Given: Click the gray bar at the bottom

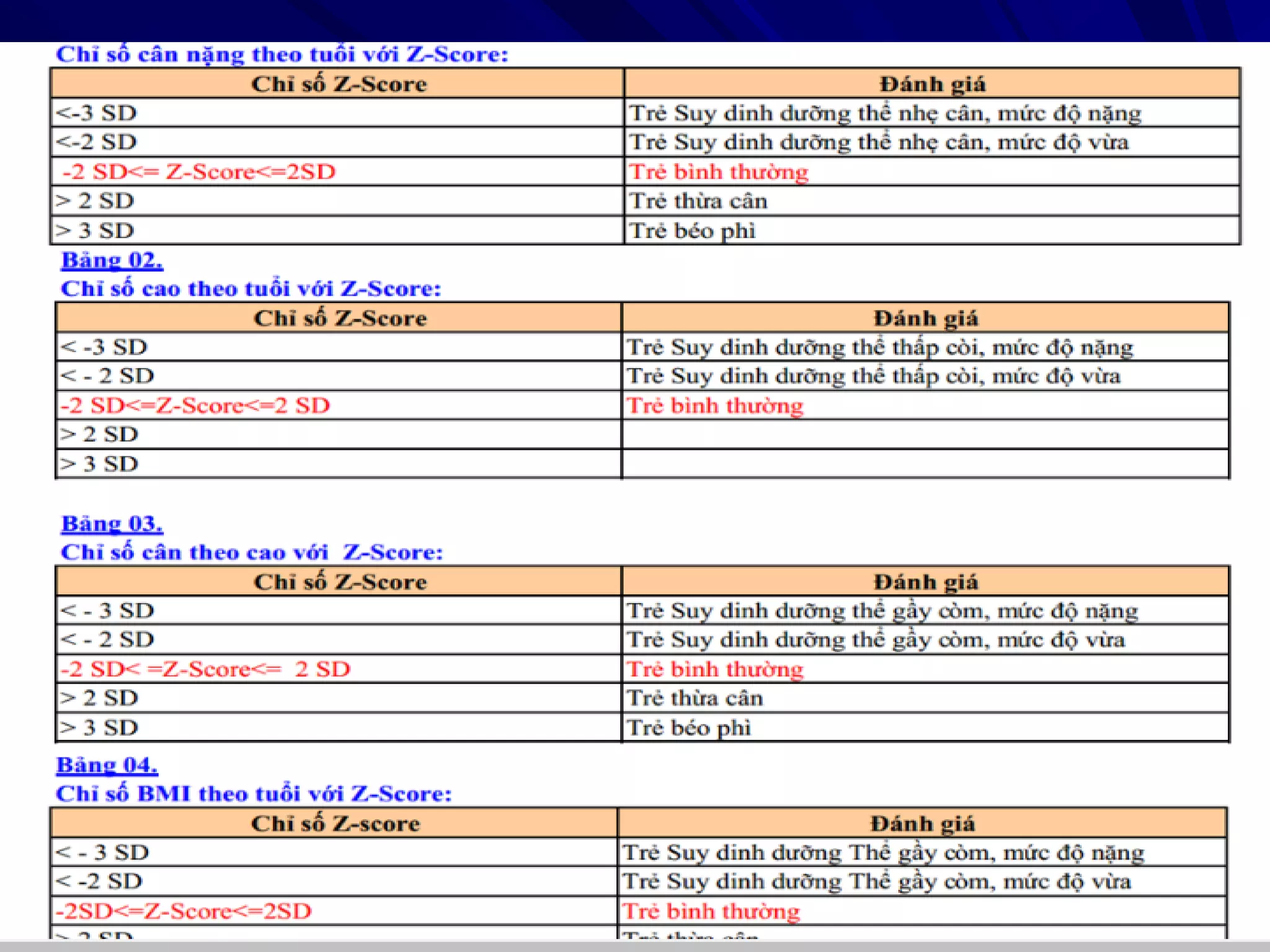Looking at the screenshot, I should pos(635,946).
